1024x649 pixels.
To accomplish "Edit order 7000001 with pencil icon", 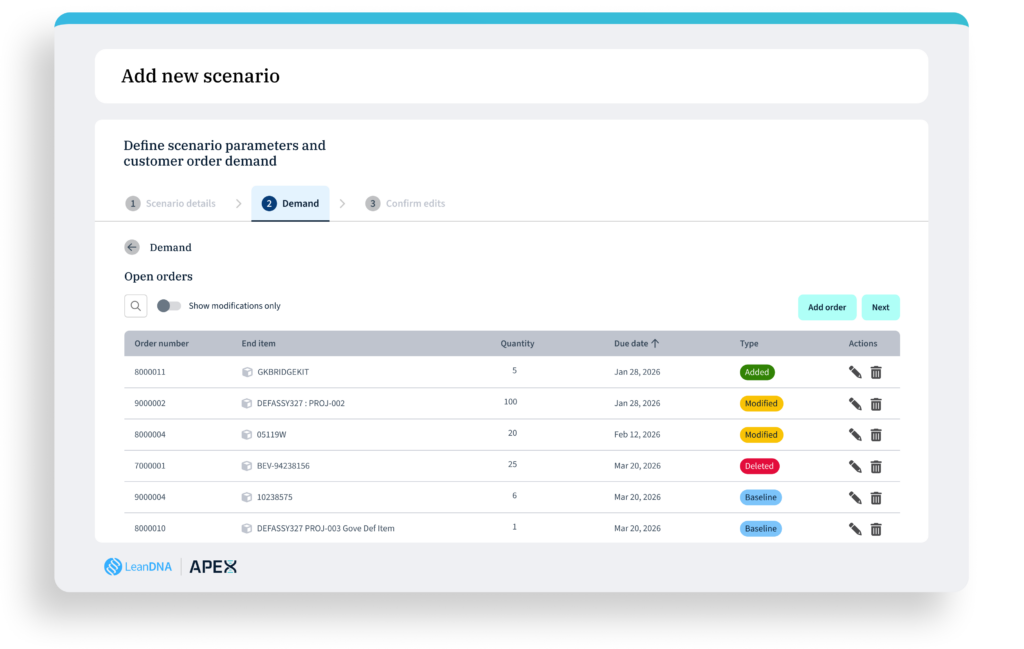I will 855,466.
